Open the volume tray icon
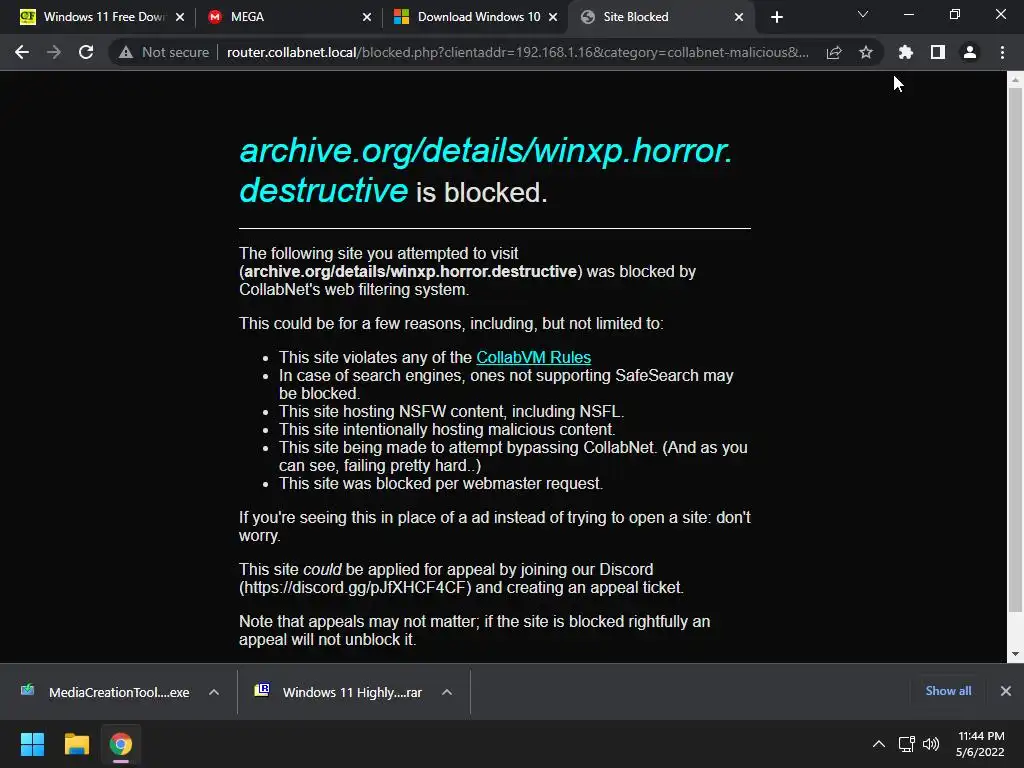Screen dimensions: 1024x768 pyautogui.click(x=931, y=744)
